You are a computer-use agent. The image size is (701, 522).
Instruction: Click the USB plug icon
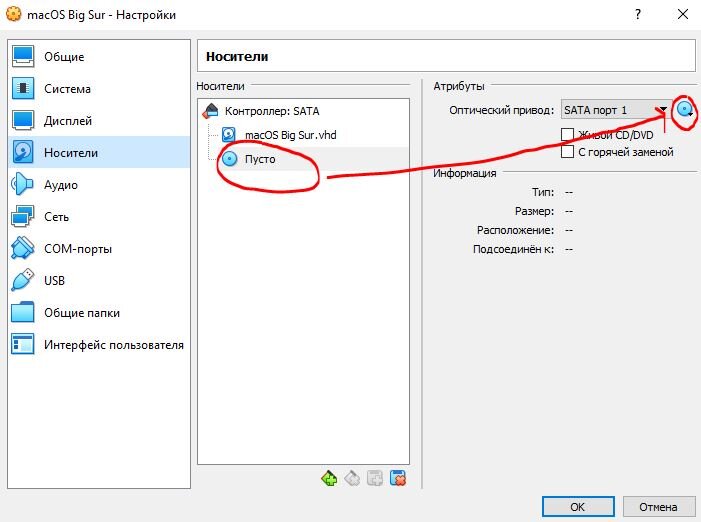[x=23, y=280]
